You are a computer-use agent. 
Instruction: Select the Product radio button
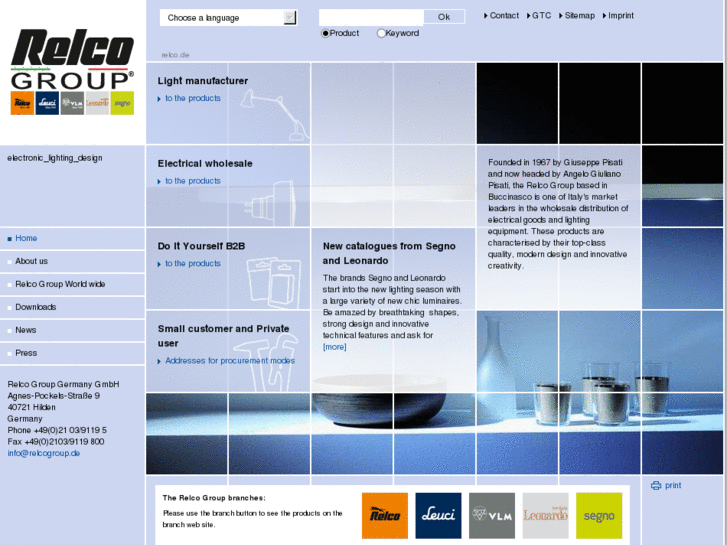coord(325,33)
